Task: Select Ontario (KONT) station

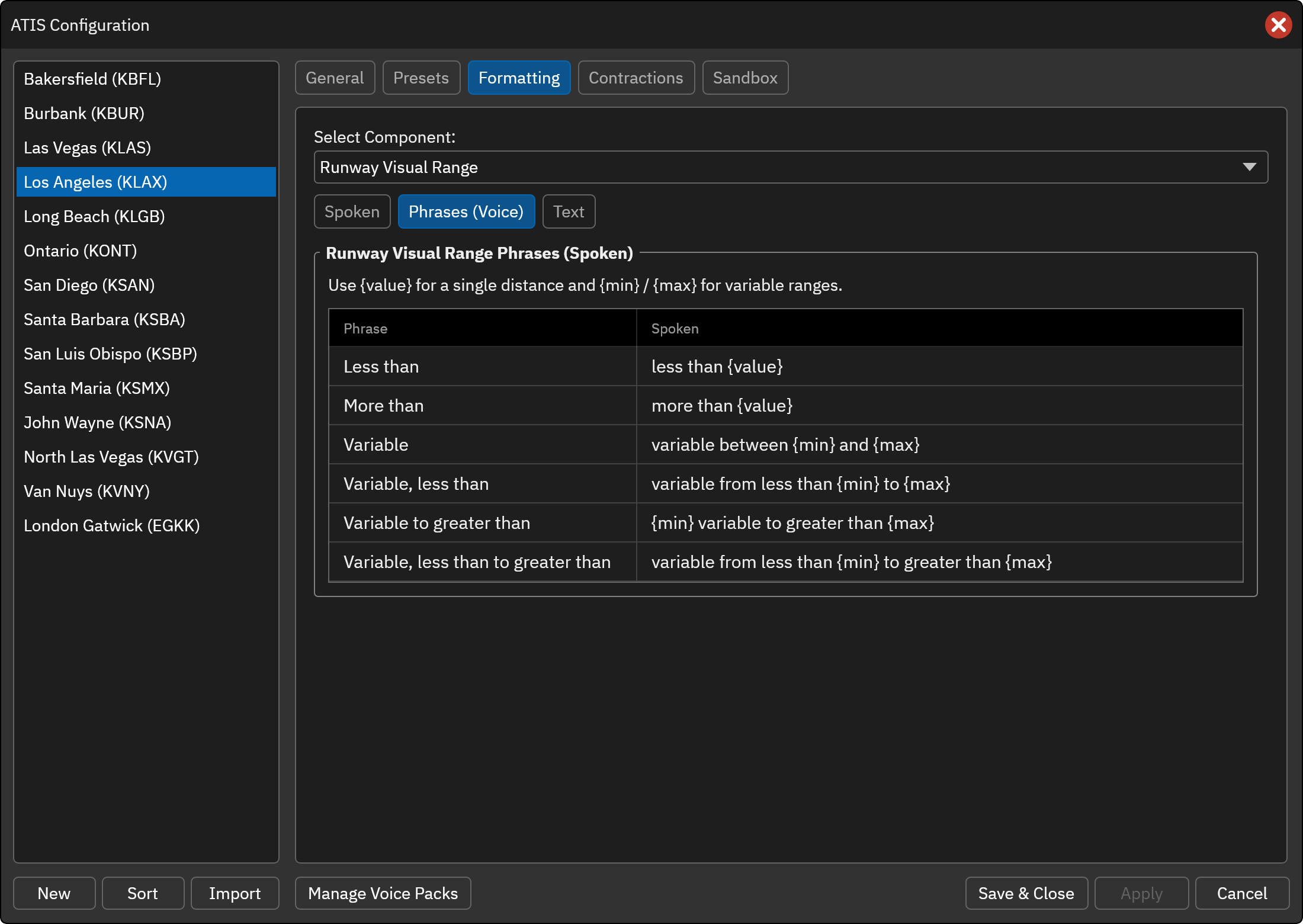Action: (x=146, y=251)
